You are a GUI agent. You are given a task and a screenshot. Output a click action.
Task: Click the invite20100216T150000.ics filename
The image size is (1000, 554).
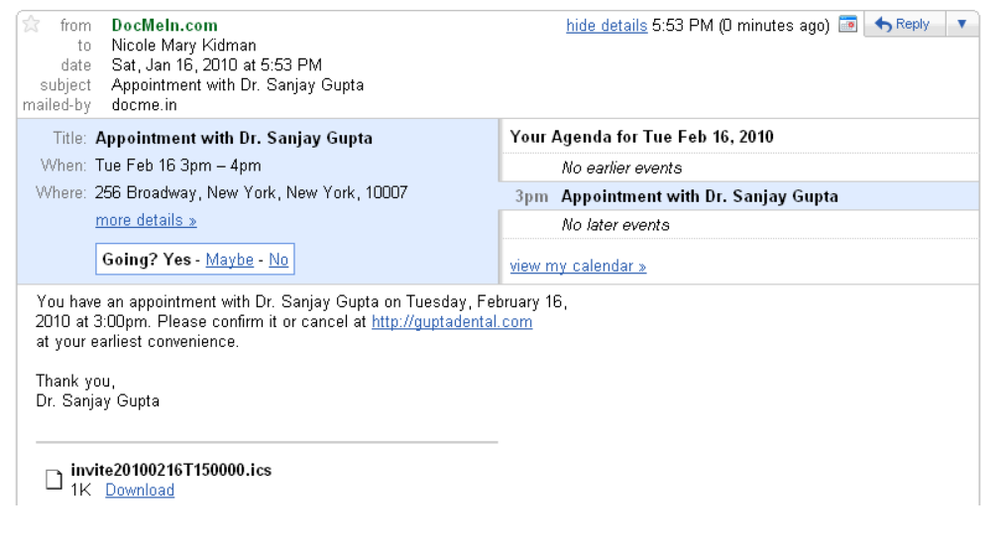click(171, 470)
